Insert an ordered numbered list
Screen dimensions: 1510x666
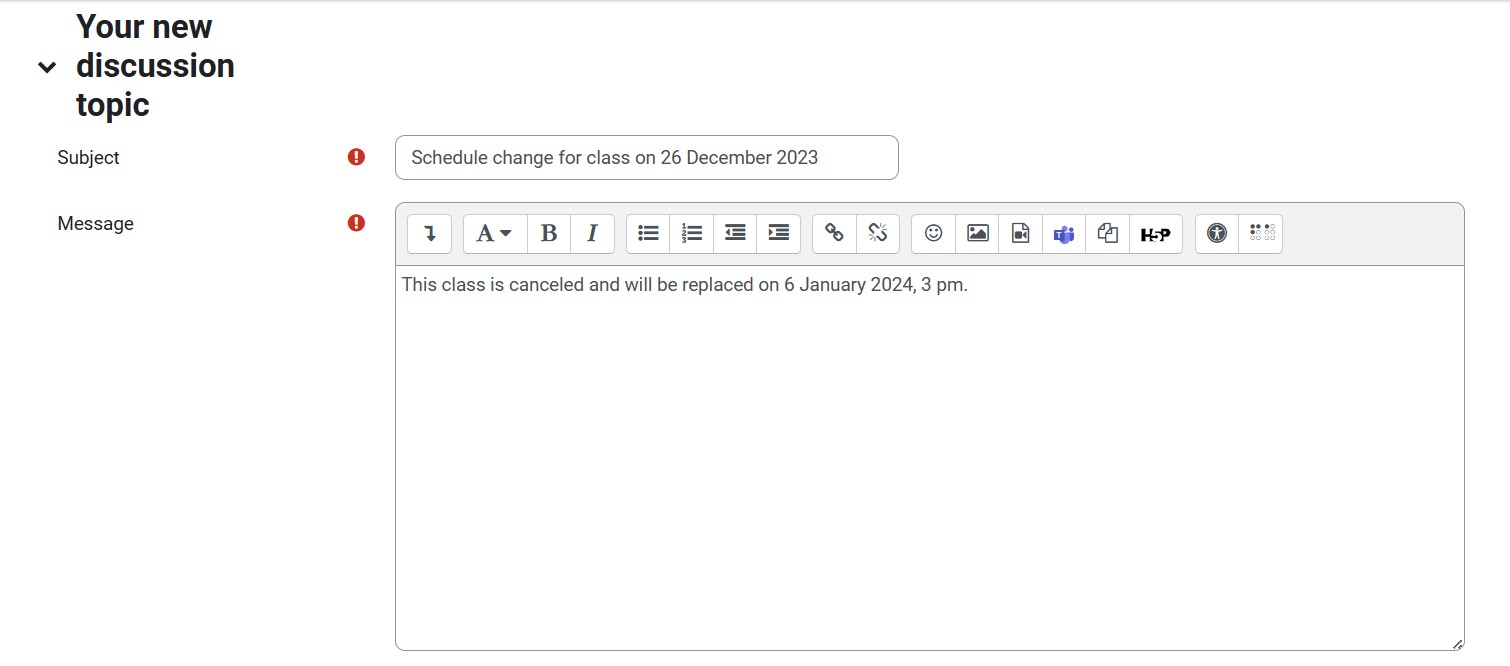click(x=691, y=234)
